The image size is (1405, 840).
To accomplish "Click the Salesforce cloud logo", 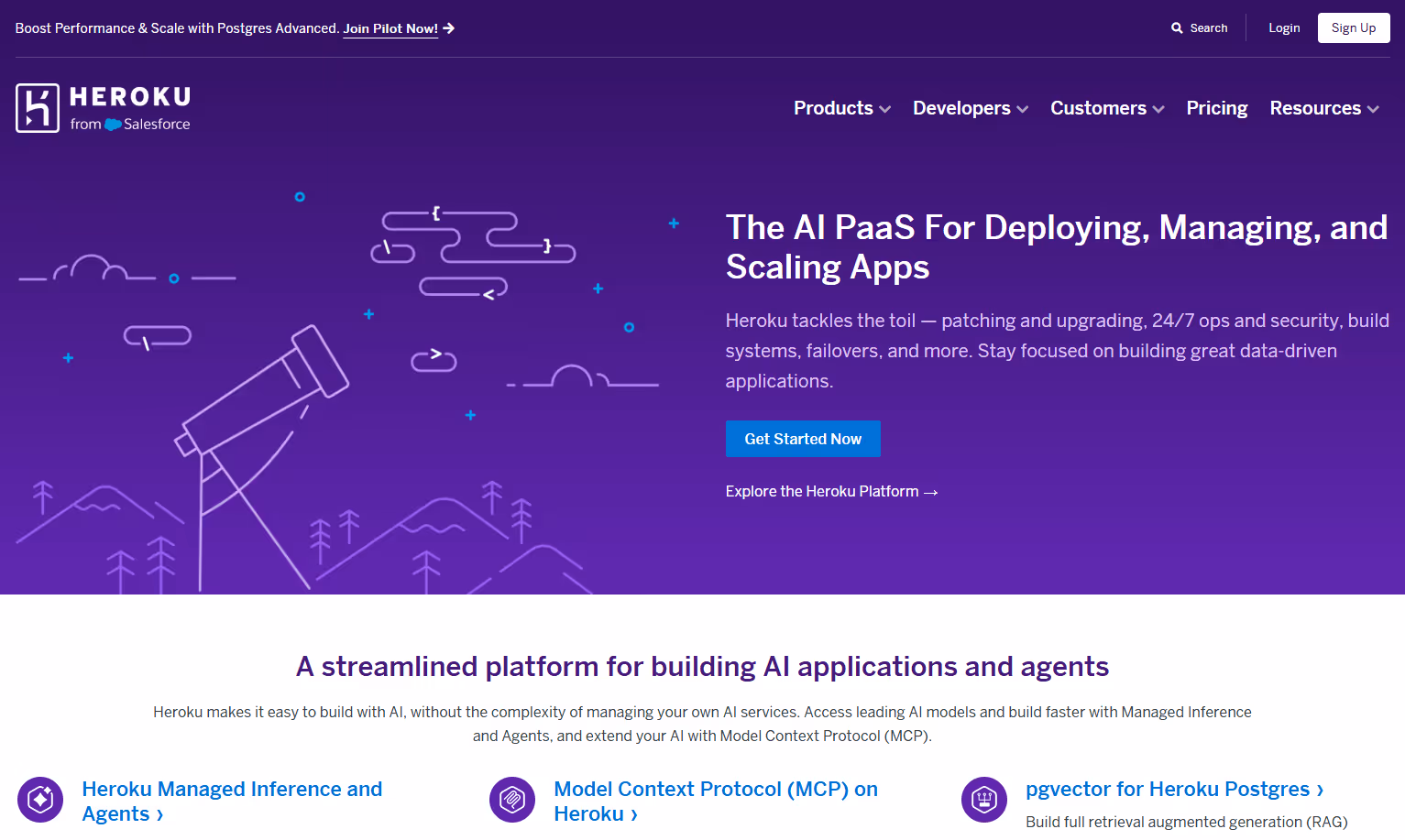I will tap(113, 125).
